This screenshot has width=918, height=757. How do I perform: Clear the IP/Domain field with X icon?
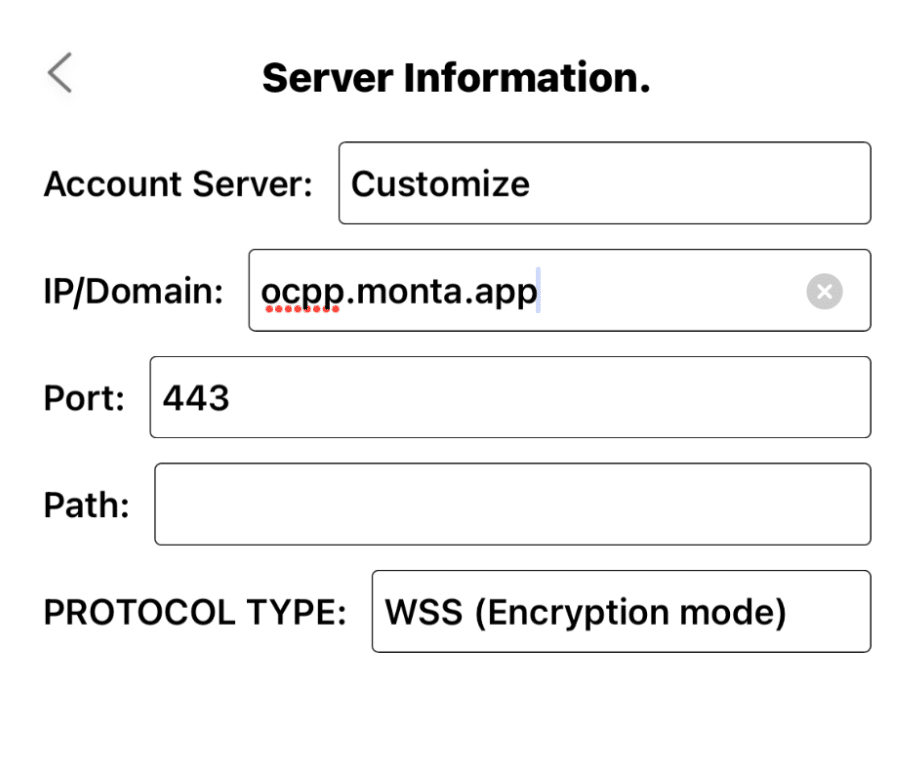[x=824, y=291]
